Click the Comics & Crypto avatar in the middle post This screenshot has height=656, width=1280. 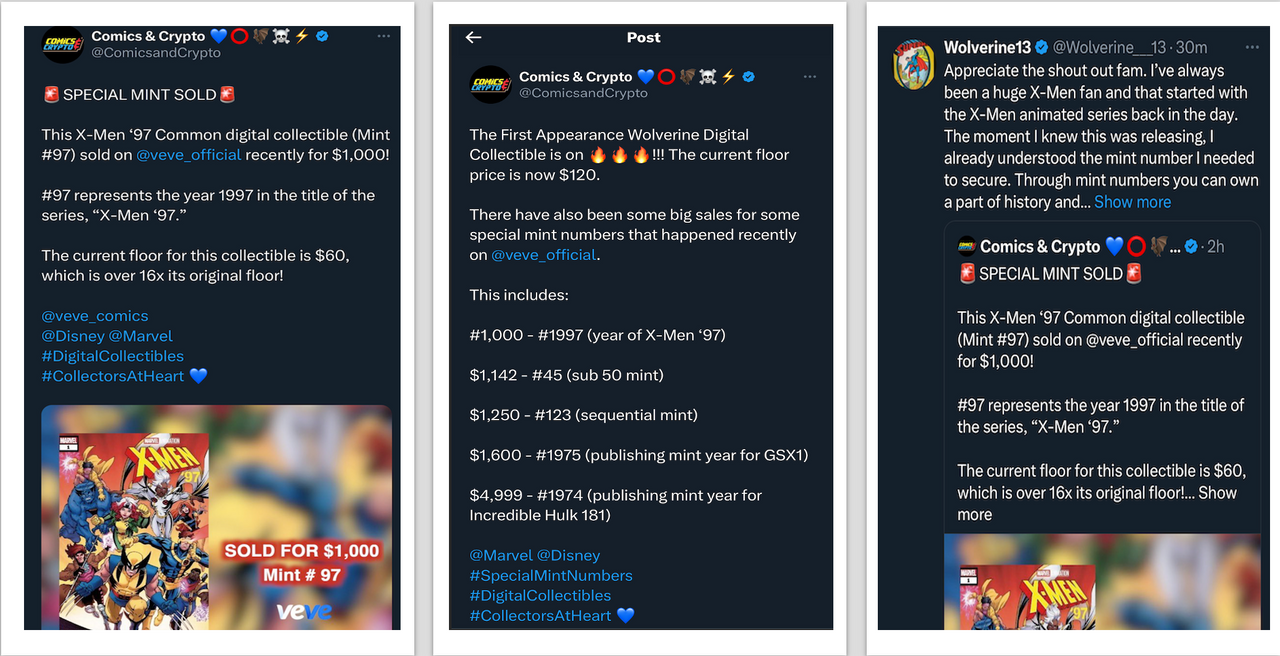(491, 84)
